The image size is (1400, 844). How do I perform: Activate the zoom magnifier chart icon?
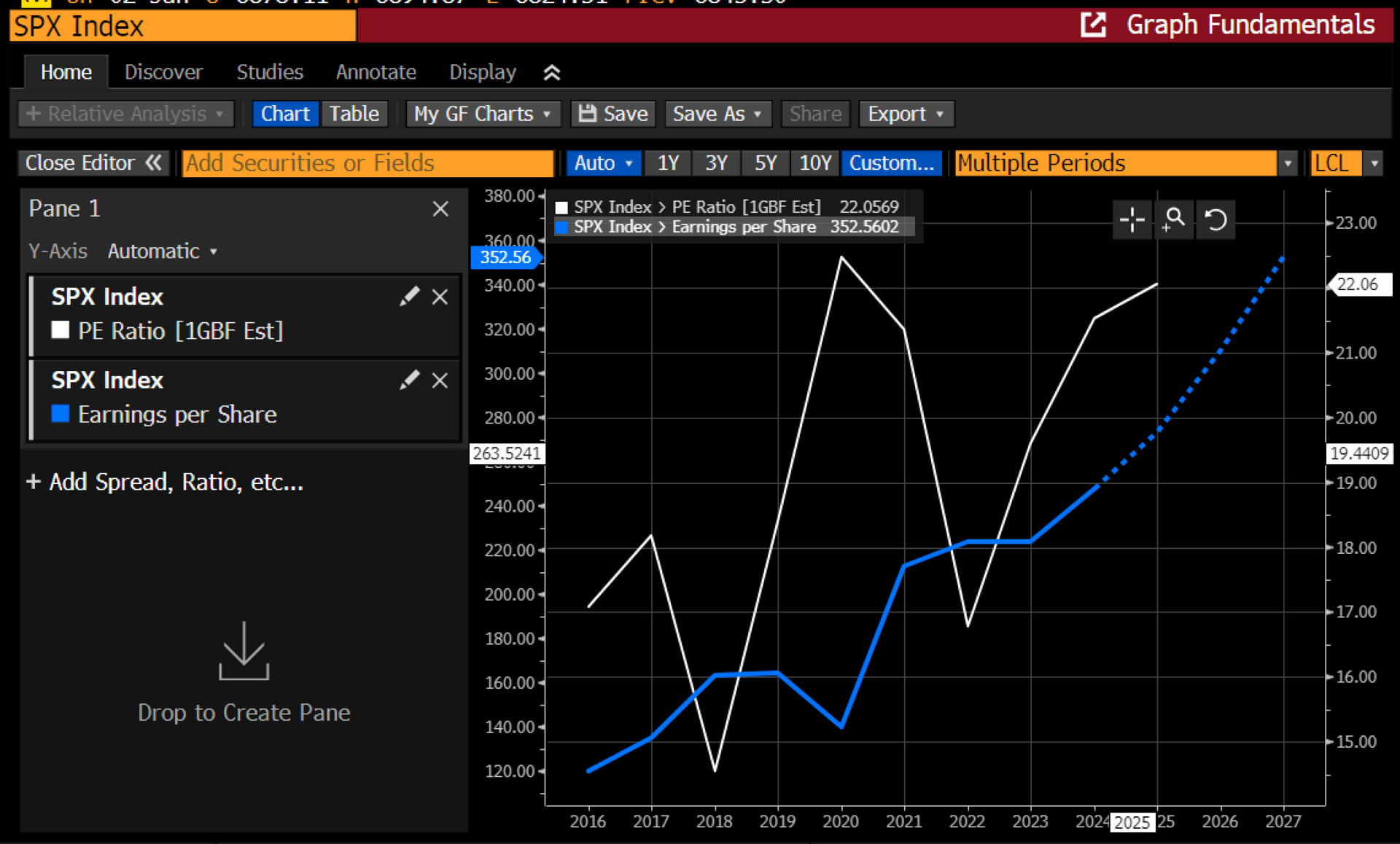click(1174, 219)
